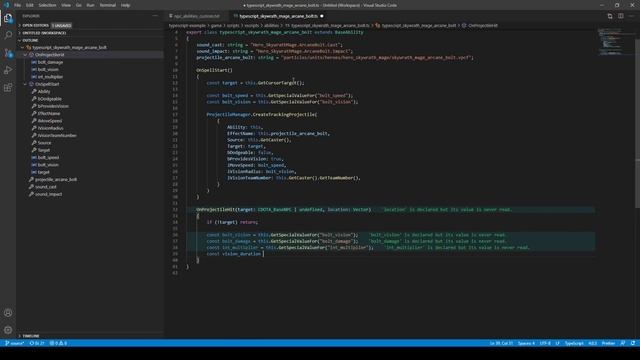This screenshot has width=640, height=360.
Task: Open errors and warnings count in status bar
Action: point(58,343)
